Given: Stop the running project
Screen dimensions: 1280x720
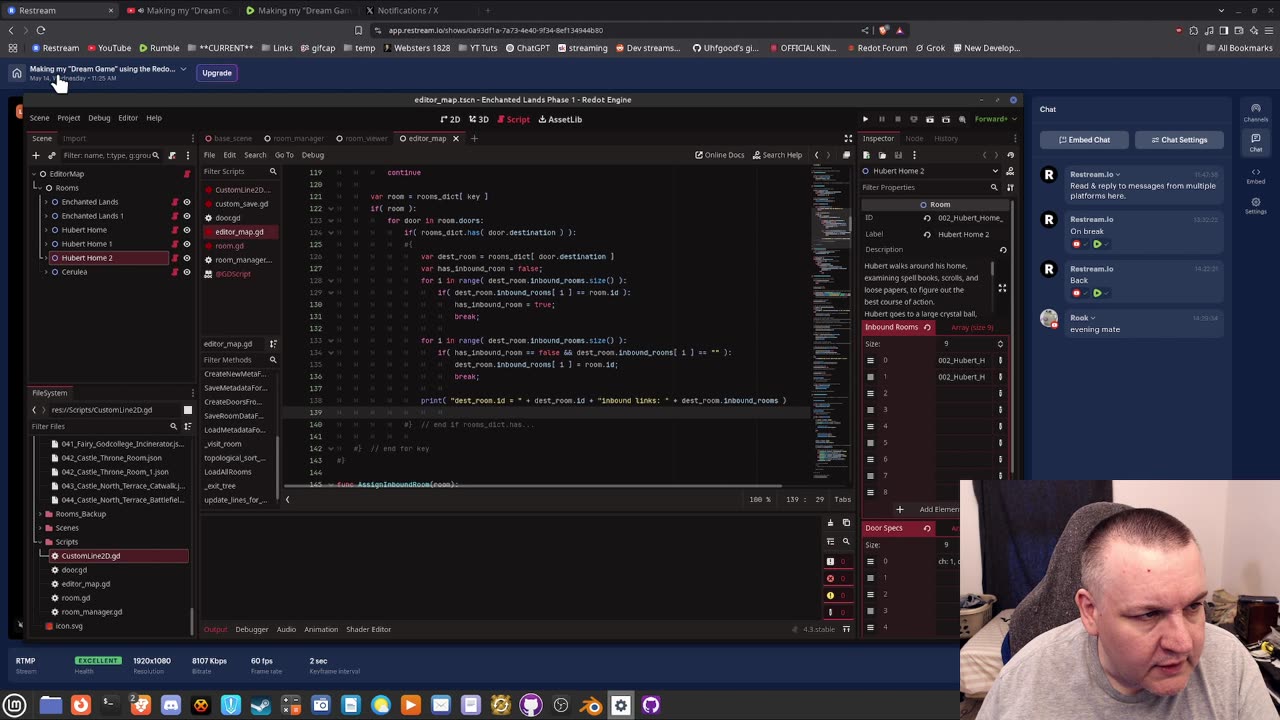Looking at the screenshot, I should tap(897, 119).
